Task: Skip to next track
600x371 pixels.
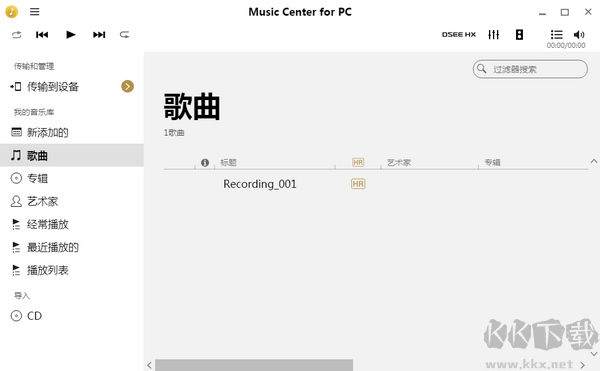Action: pyautogui.click(x=99, y=35)
